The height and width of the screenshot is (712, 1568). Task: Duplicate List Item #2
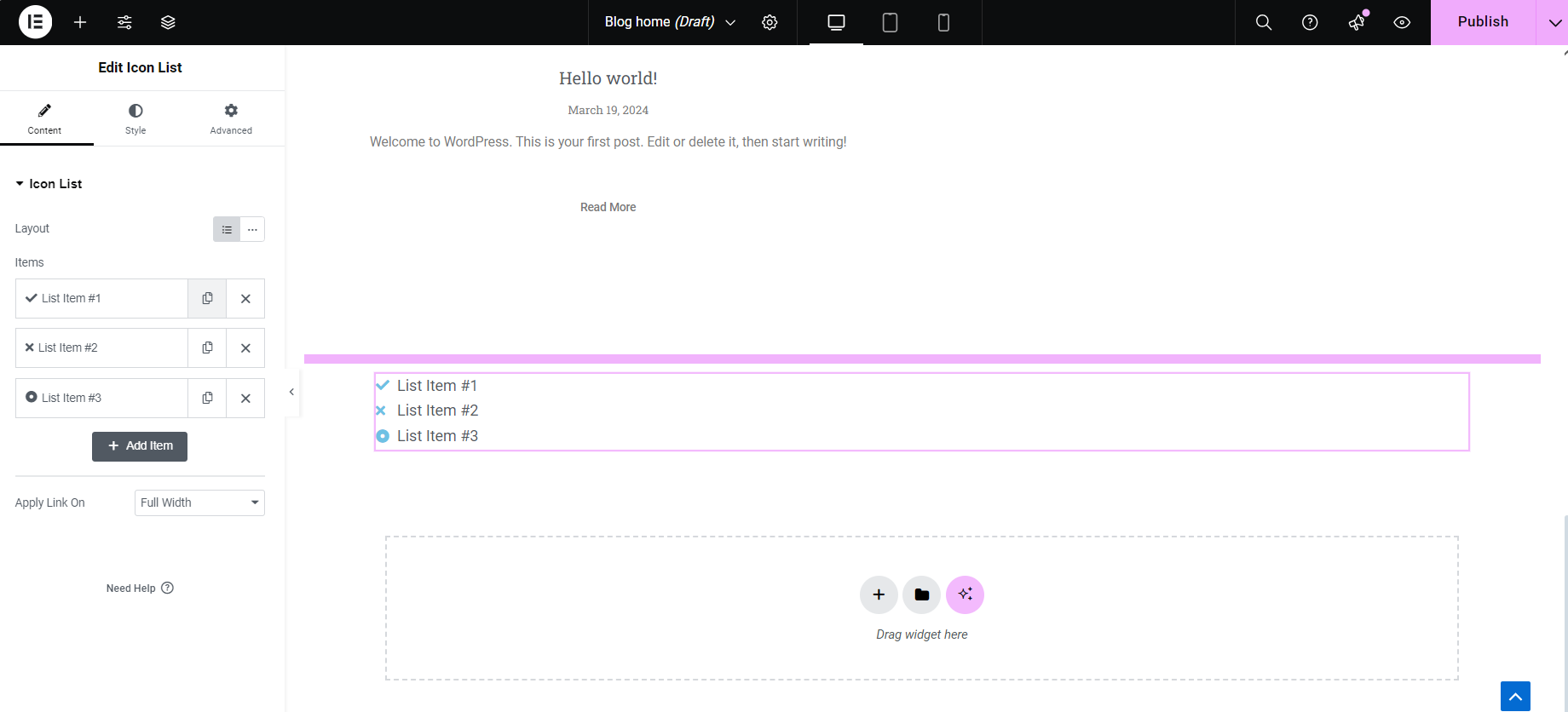pos(207,347)
